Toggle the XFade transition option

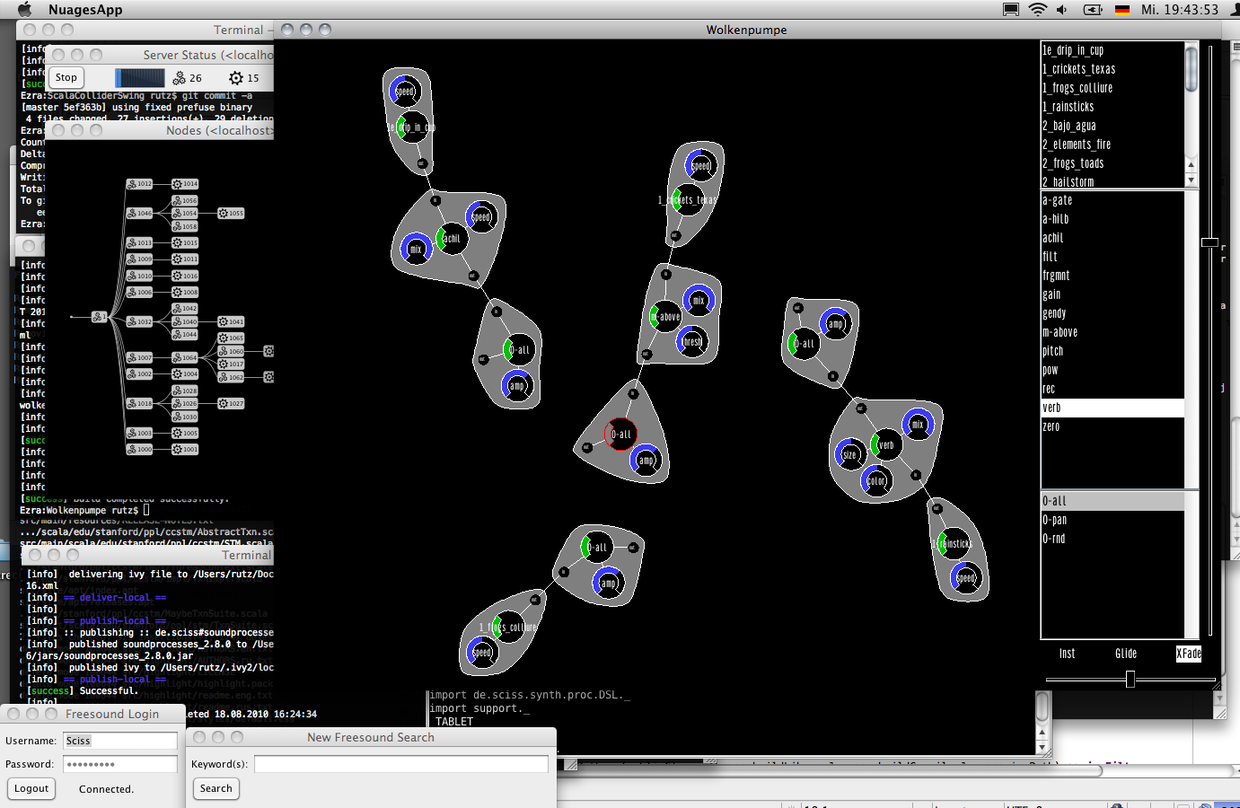point(1188,653)
